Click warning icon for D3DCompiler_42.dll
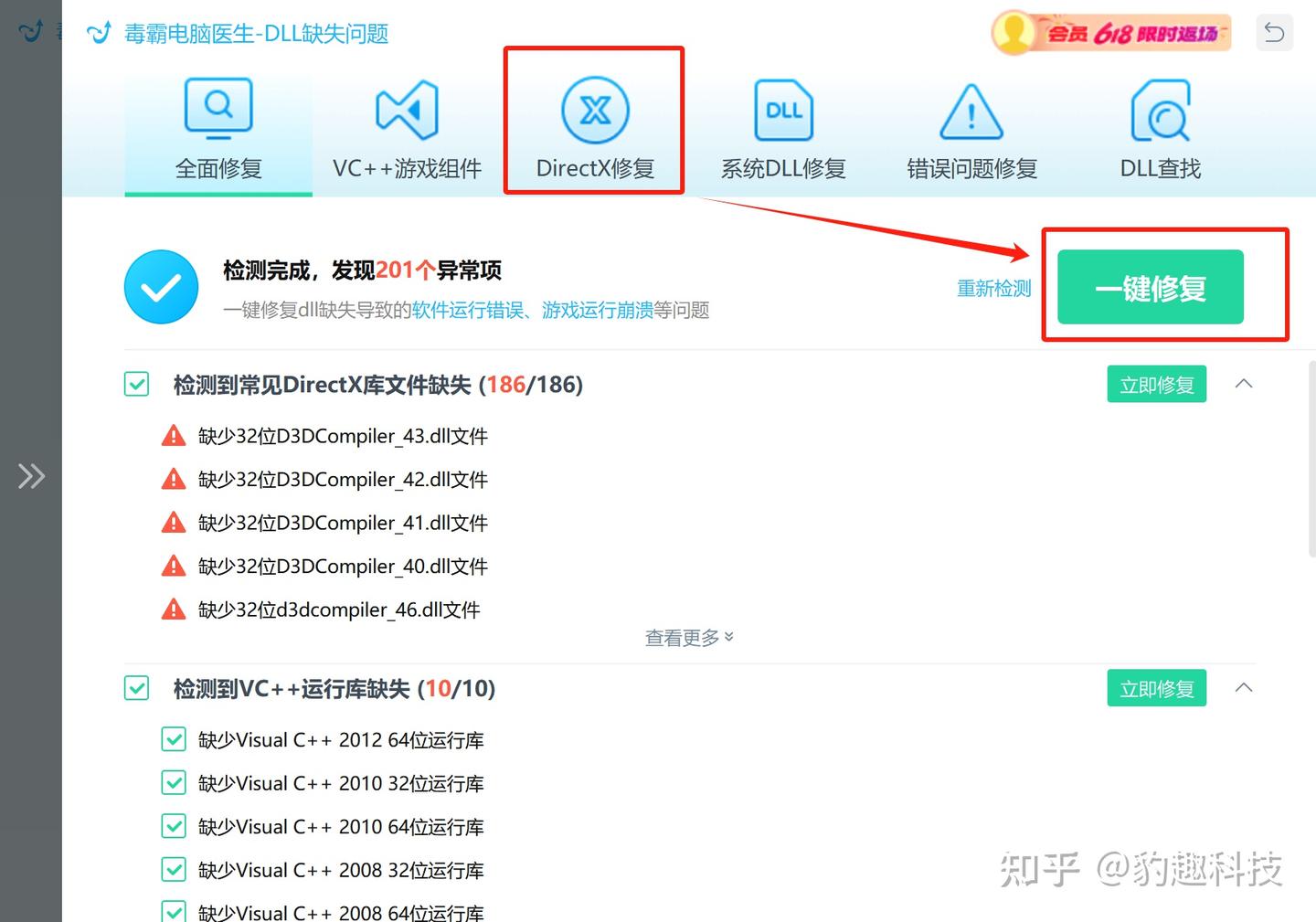 pyautogui.click(x=174, y=479)
